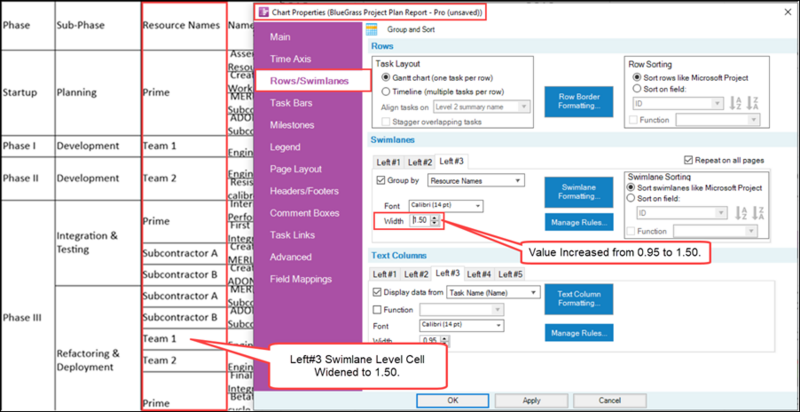Click the Cancel button

[x=610, y=400]
